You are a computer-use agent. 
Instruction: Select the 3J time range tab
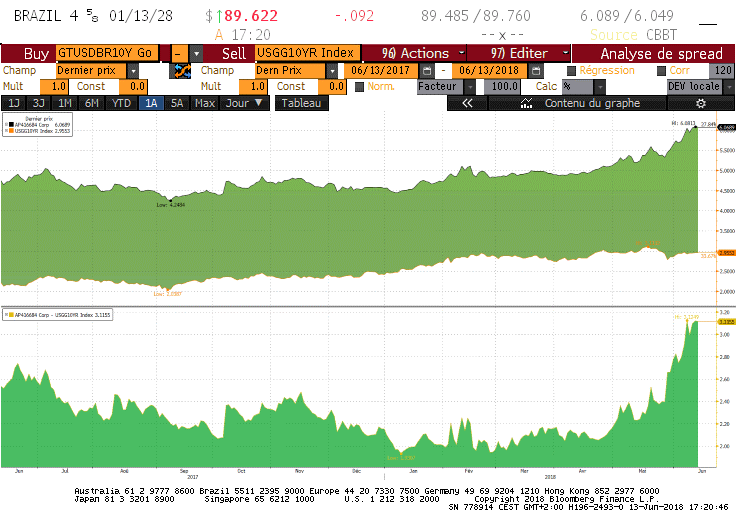coord(38,103)
